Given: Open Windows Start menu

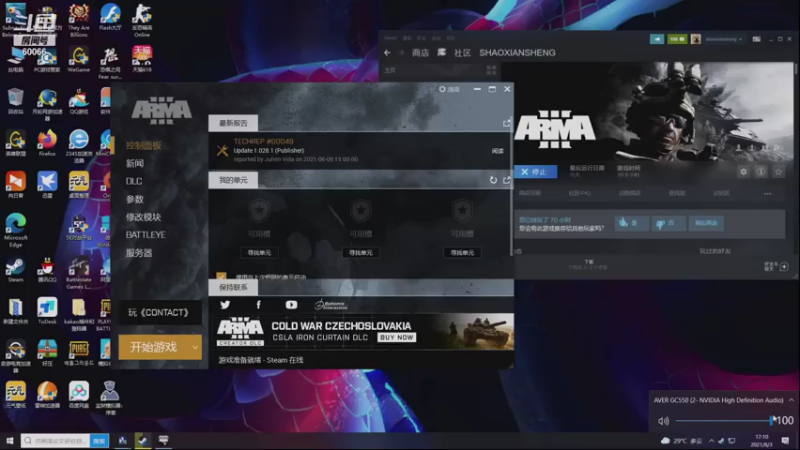Looking at the screenshot, I should 10,440.
